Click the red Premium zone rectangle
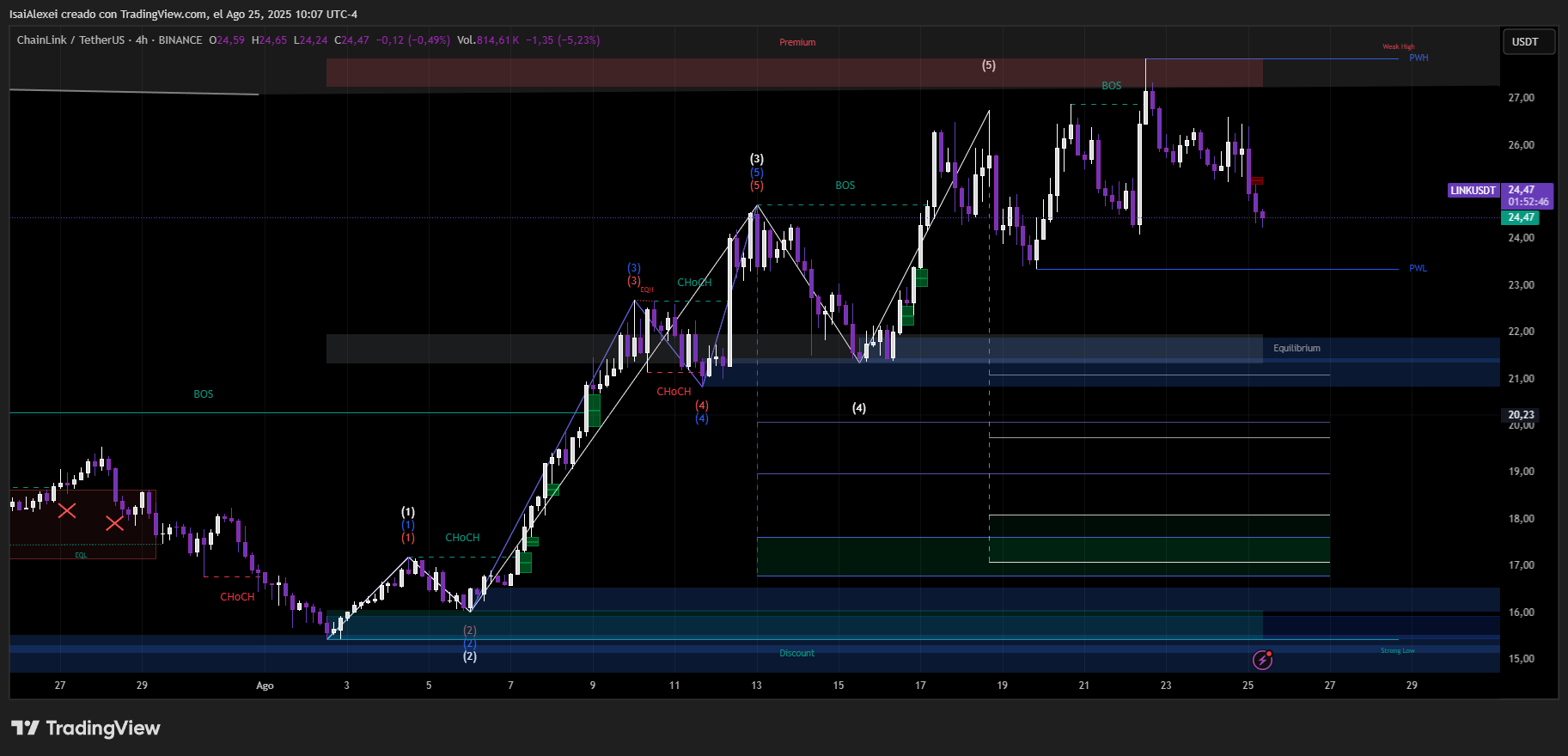The width and height of the screenshot is (1568, 756). coord(601,73)
